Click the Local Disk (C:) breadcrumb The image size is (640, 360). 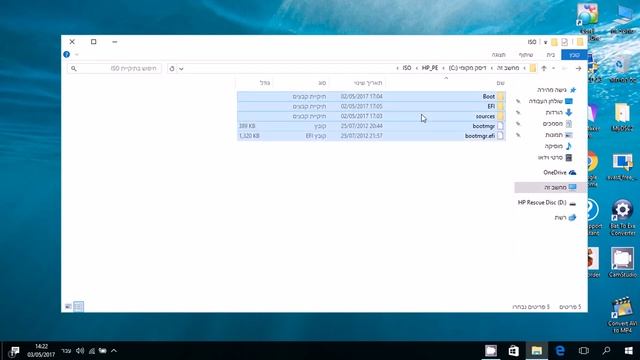[x=467, y=68]
